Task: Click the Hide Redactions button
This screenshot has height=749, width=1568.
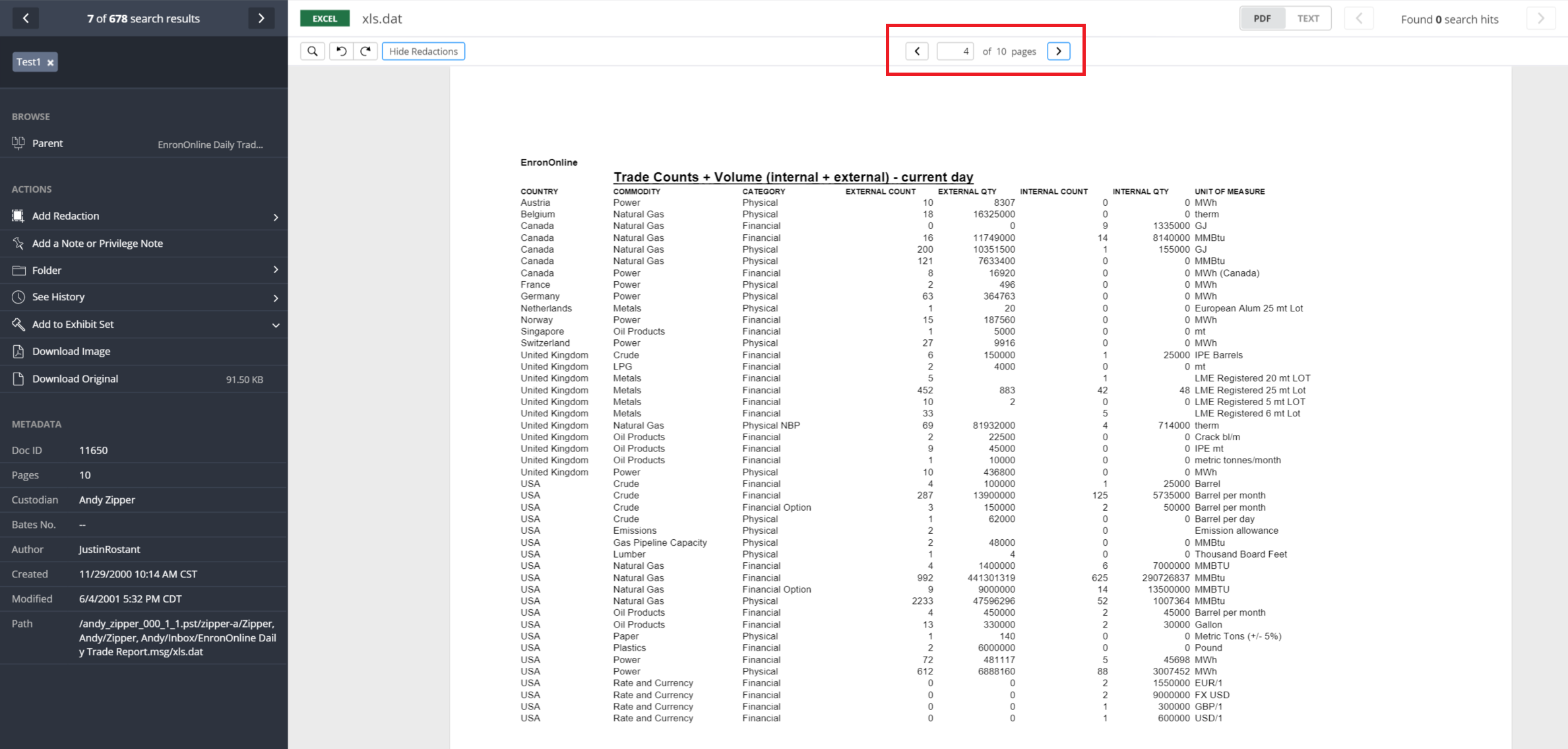Action: tap(423, 51)
